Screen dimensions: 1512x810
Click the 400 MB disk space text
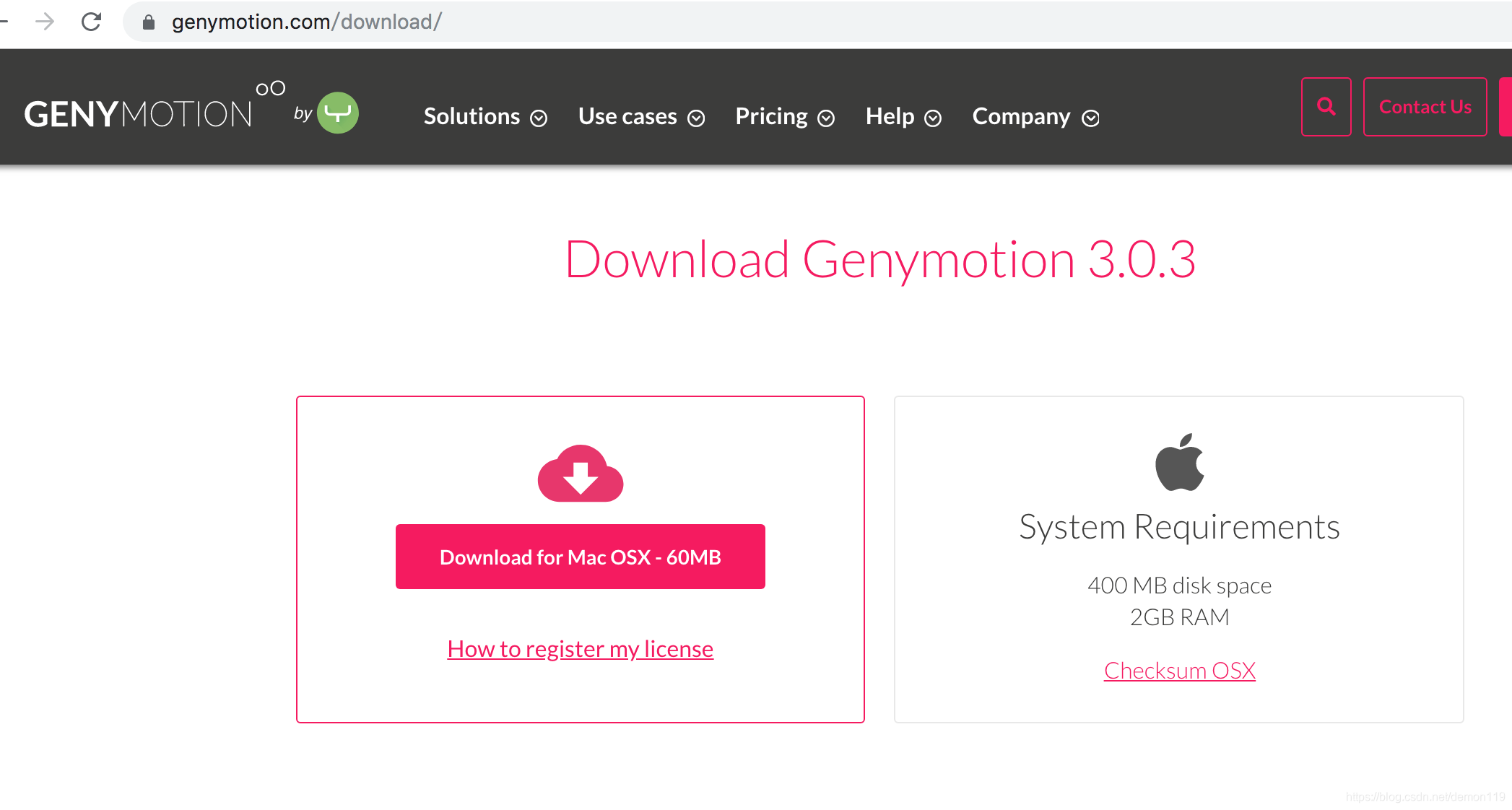(x=1180, y=585)
